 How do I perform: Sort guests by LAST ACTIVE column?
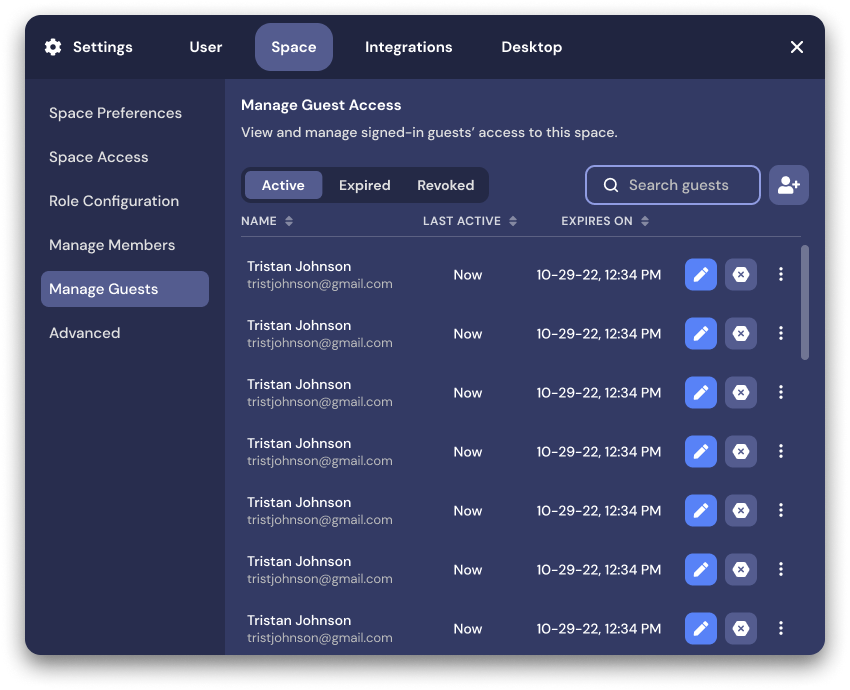[470, 221]
